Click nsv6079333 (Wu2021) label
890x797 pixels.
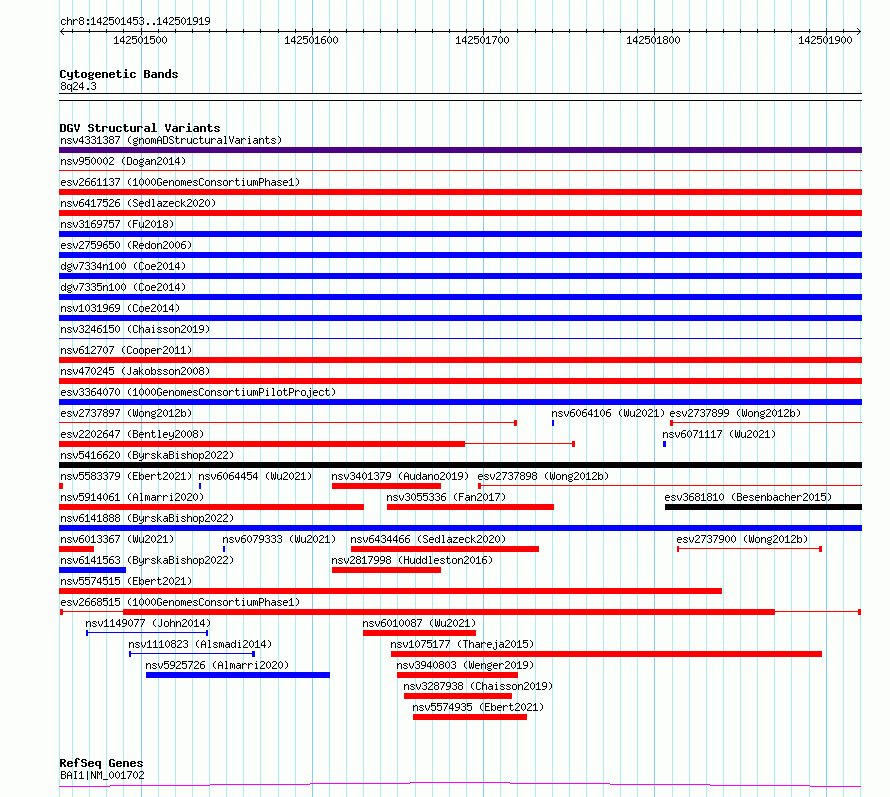click(279, 539)
